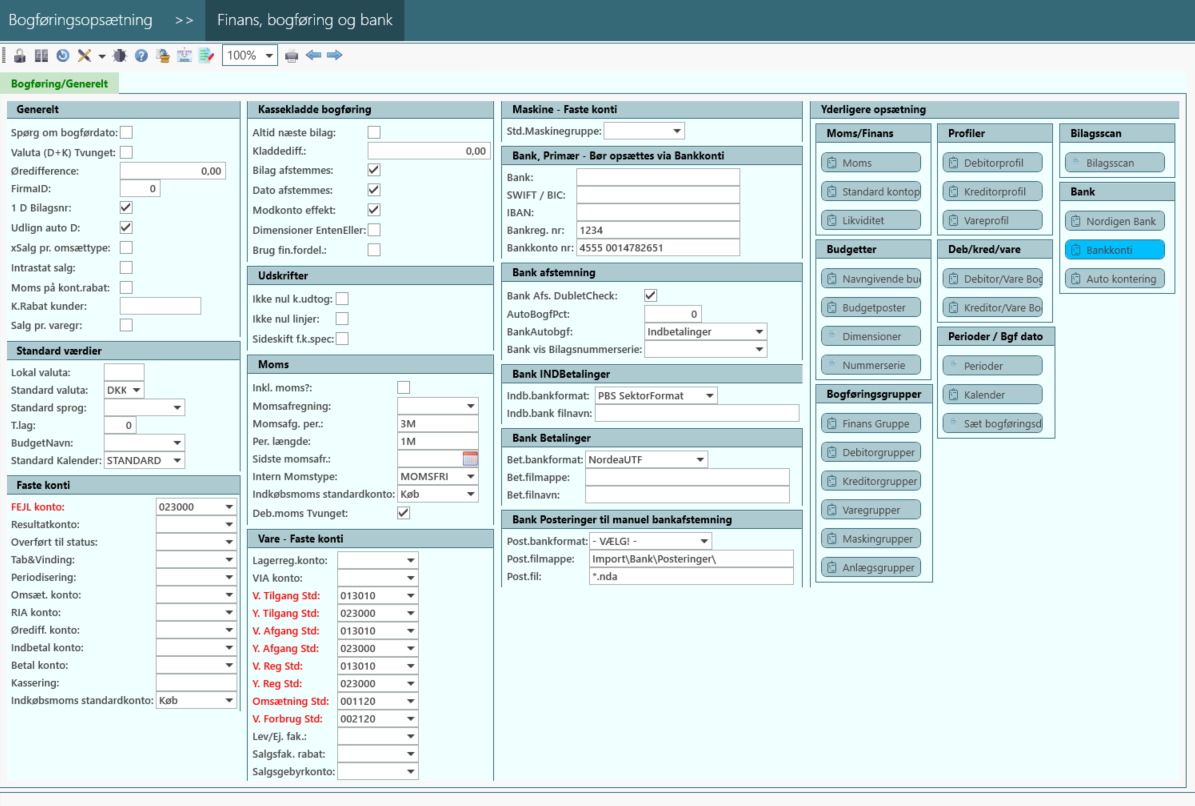Click the Bankkonto nr input field
The image size is (1195, 806).
click(657, 247)
